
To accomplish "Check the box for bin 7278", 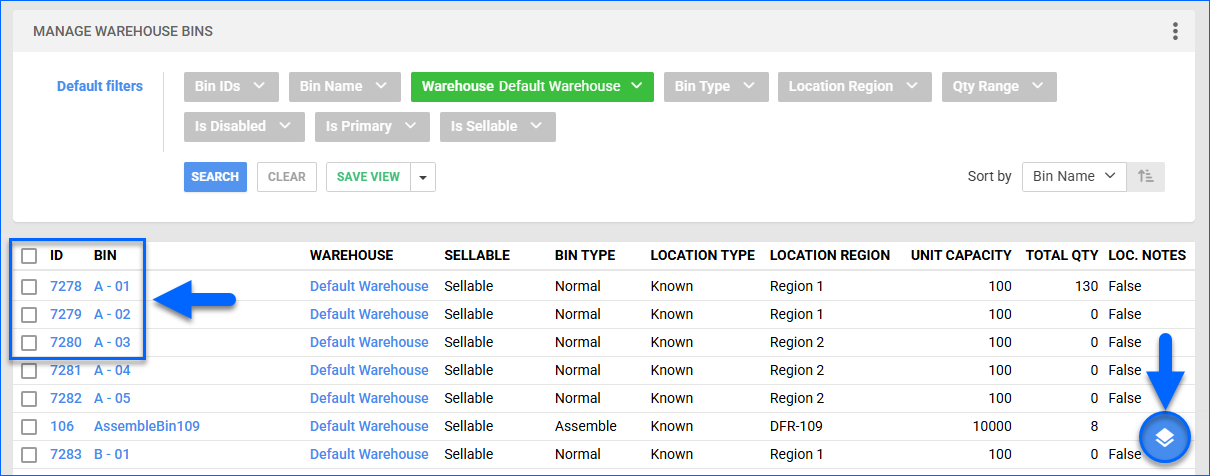I will 29,287.
